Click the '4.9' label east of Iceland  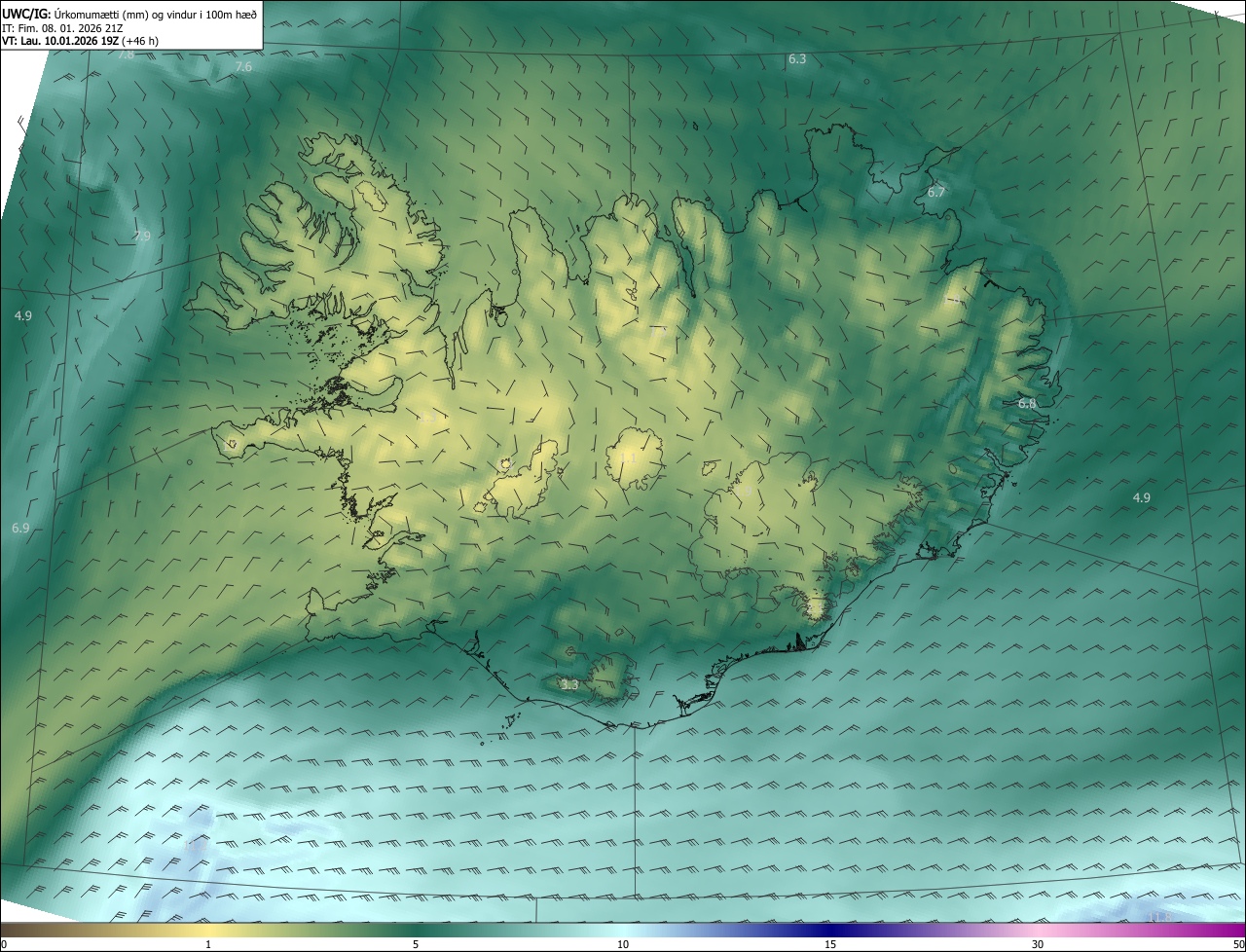tap(1142, 497)
